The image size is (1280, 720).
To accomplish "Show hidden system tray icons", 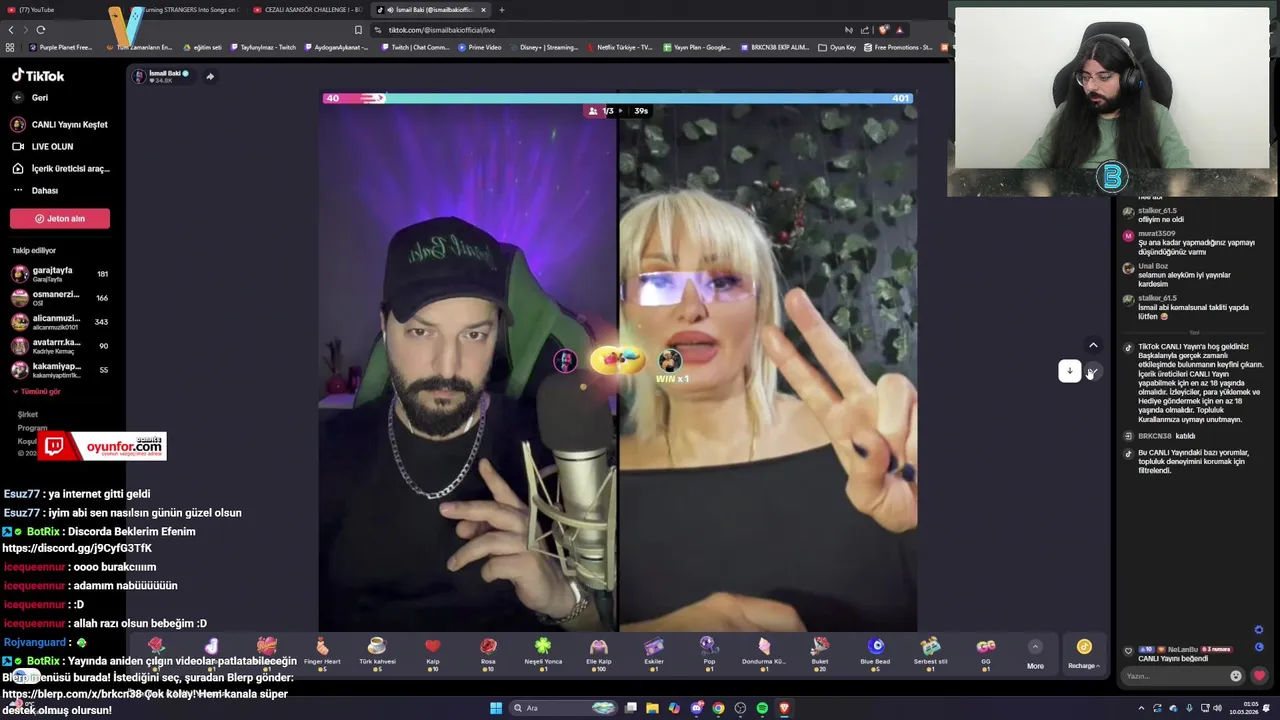I will click(x=1141, y=708).
